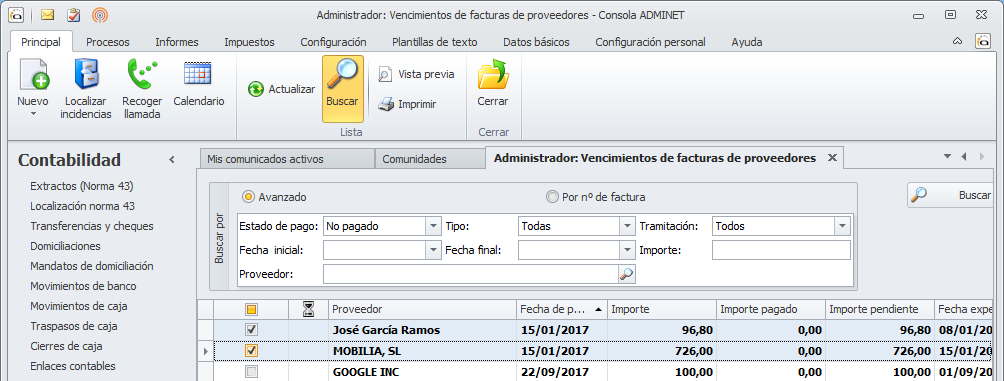1004x381 pixels.
Task: Open the Estado de pago dropdown
Action: tap(434, 226)
